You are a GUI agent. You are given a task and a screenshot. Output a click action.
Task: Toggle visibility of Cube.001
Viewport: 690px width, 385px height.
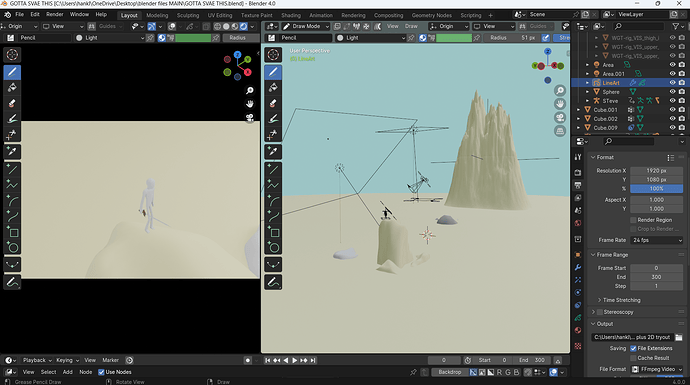point(672,110)
